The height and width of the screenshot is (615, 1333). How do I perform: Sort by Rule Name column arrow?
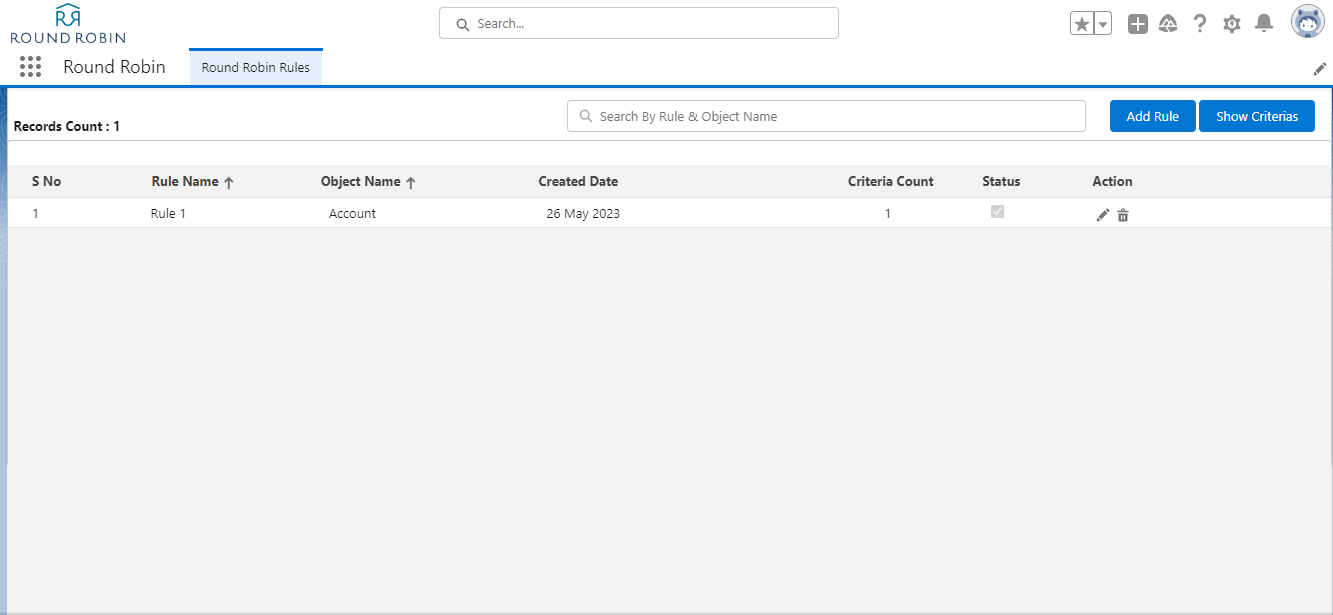229,183
